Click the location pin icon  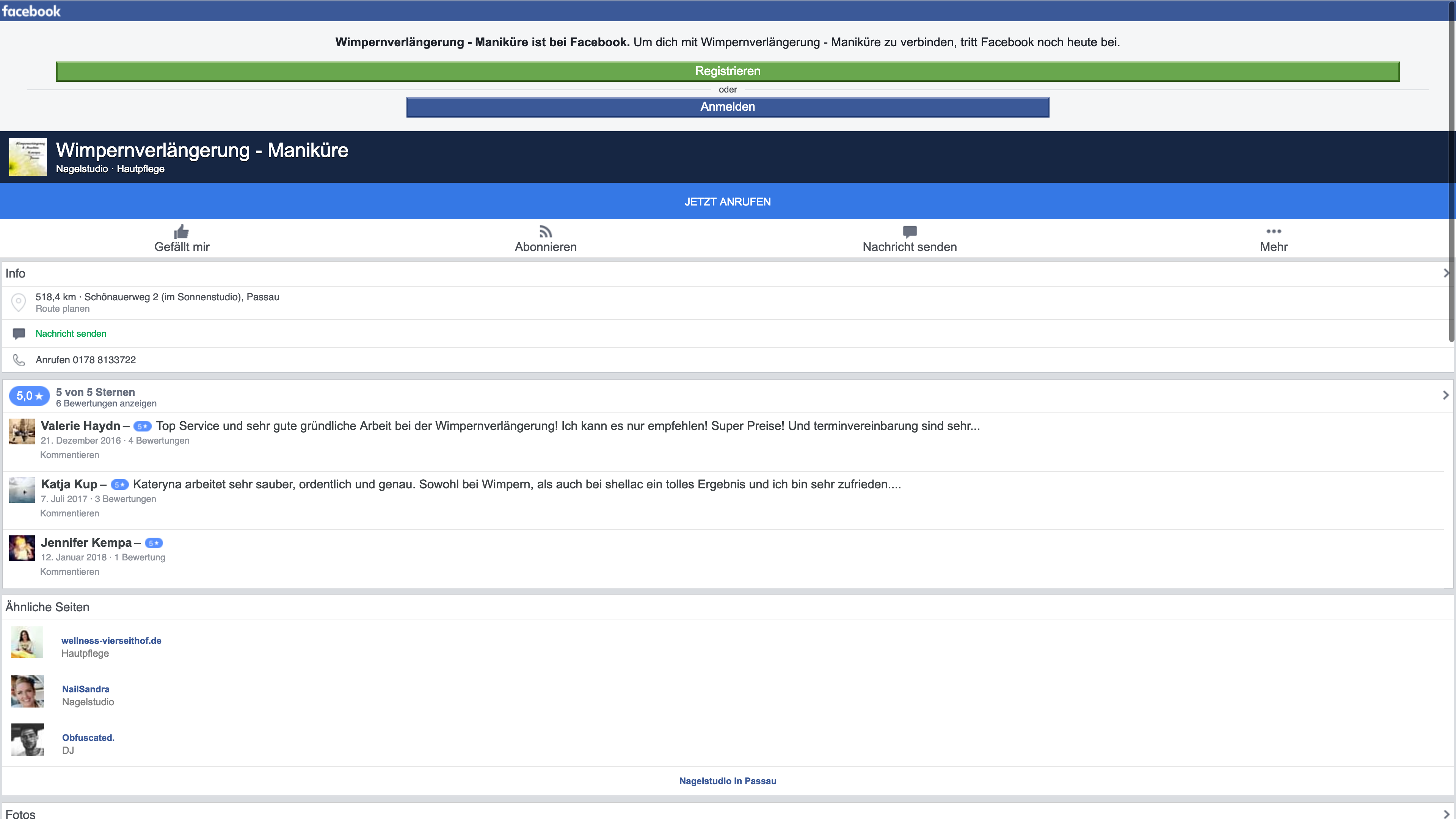tap(19, 303)
